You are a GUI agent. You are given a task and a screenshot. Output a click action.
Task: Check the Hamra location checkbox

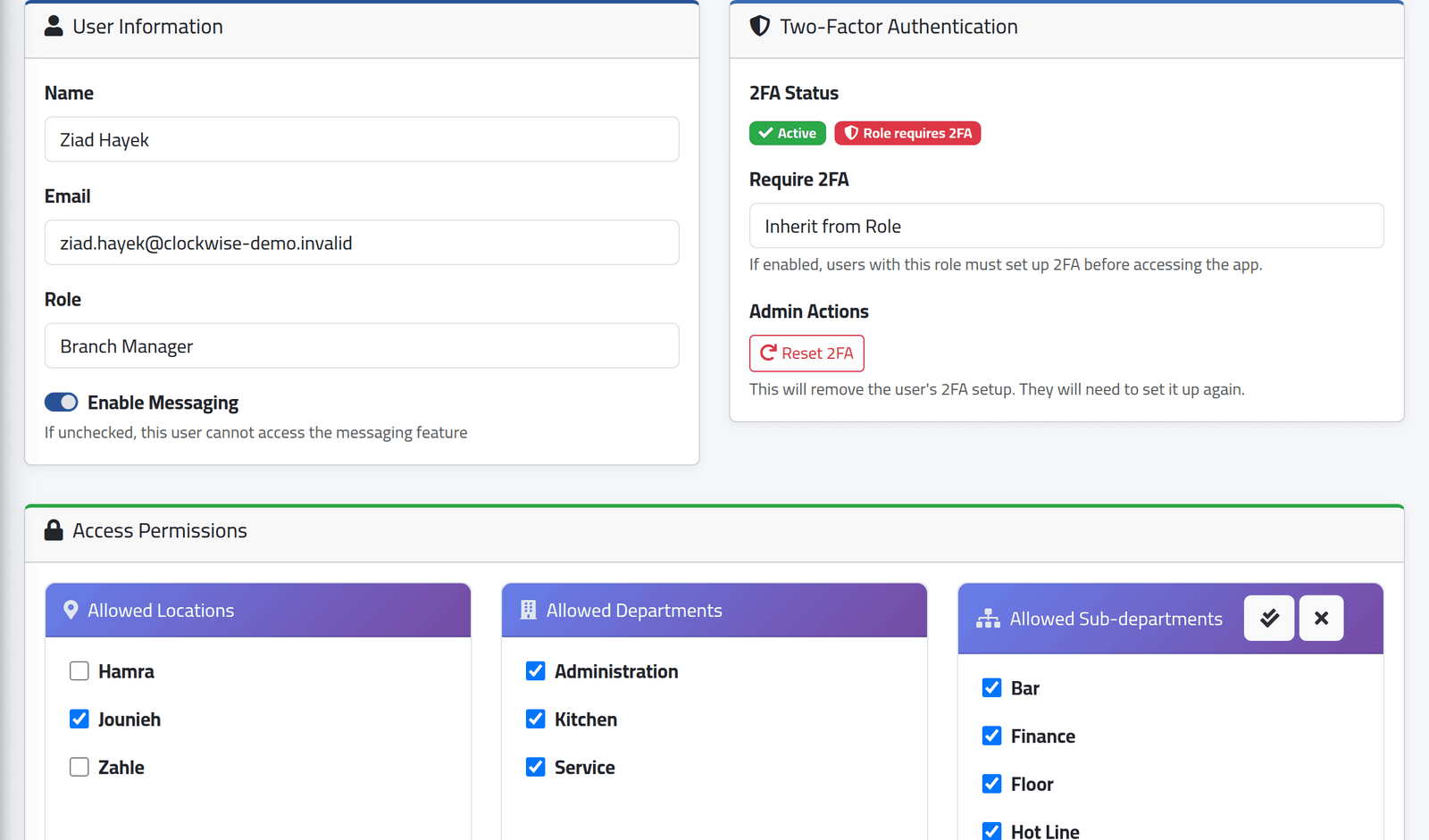79,671
